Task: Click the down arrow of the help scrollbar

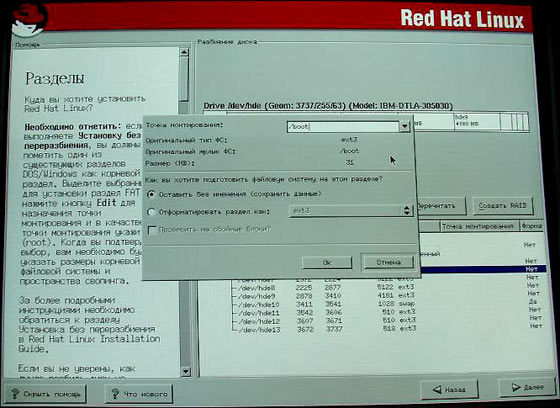Action: point(186,372)
